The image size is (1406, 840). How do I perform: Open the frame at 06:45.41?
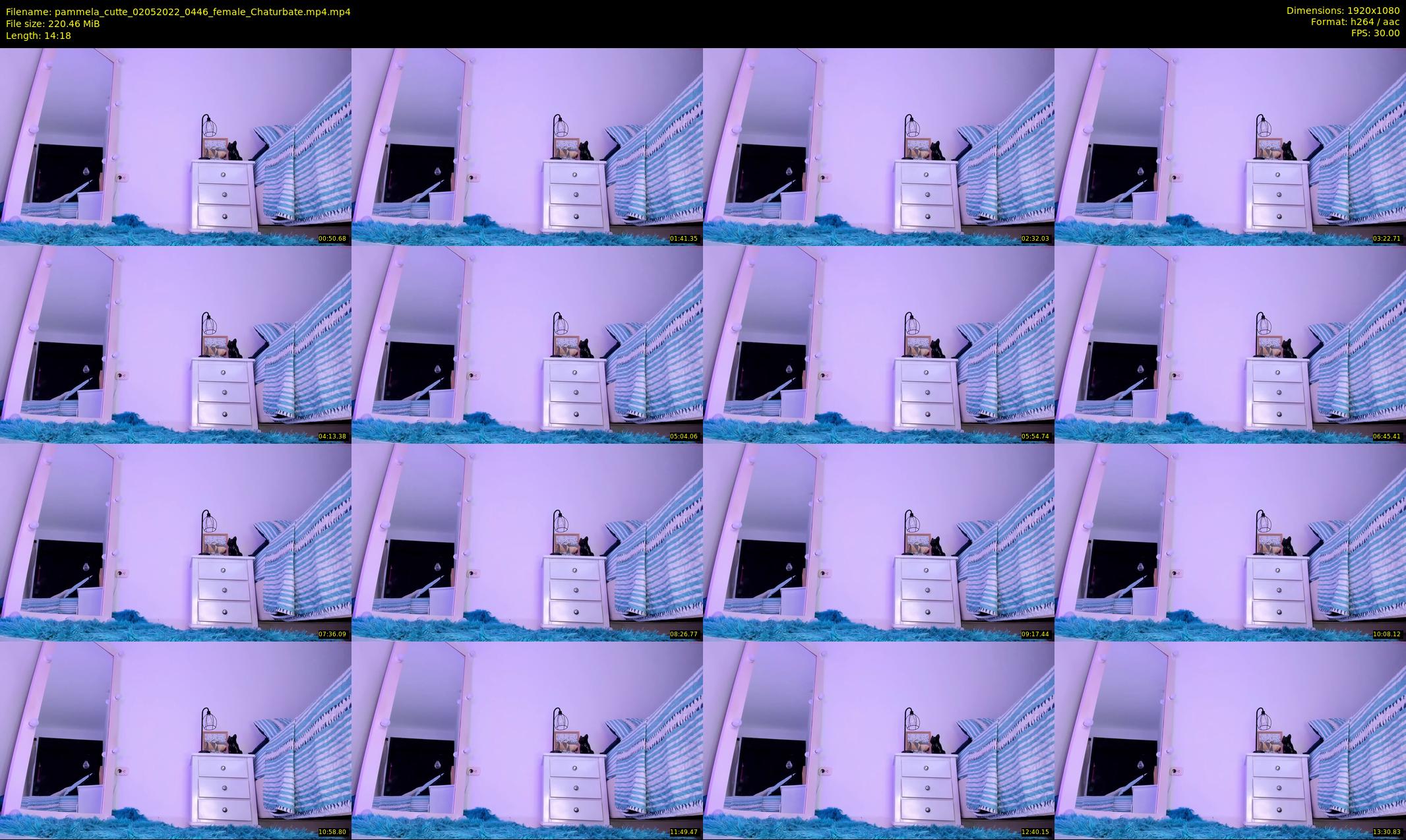point(1230,344)
